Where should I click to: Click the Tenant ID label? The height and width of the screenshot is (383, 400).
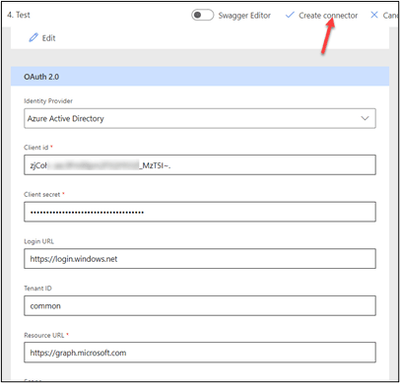point(38,288)
